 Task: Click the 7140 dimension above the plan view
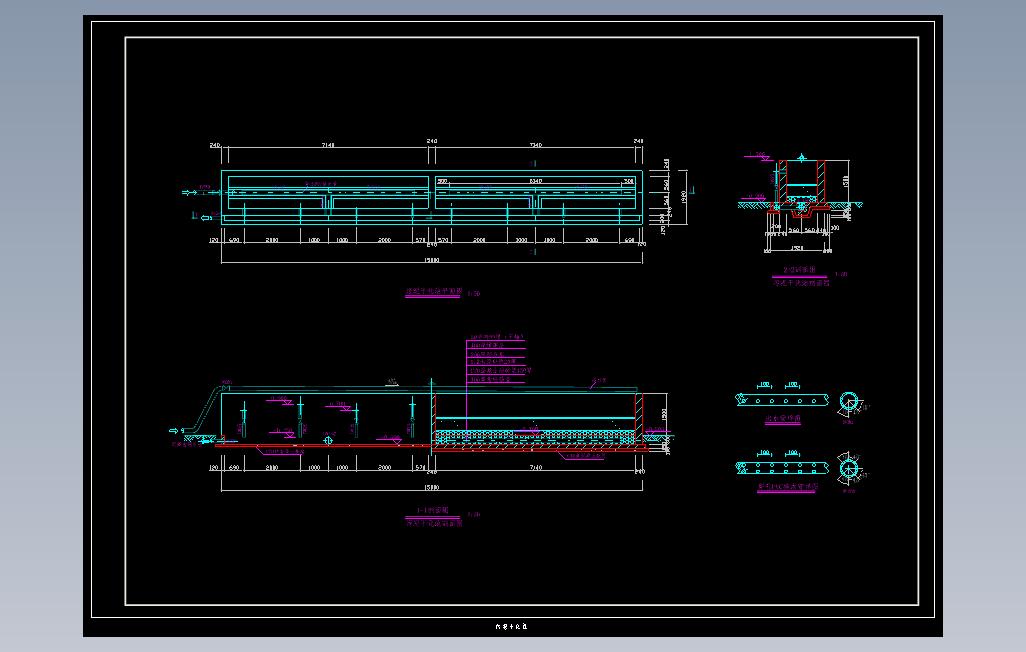click(x=328, y=145)
